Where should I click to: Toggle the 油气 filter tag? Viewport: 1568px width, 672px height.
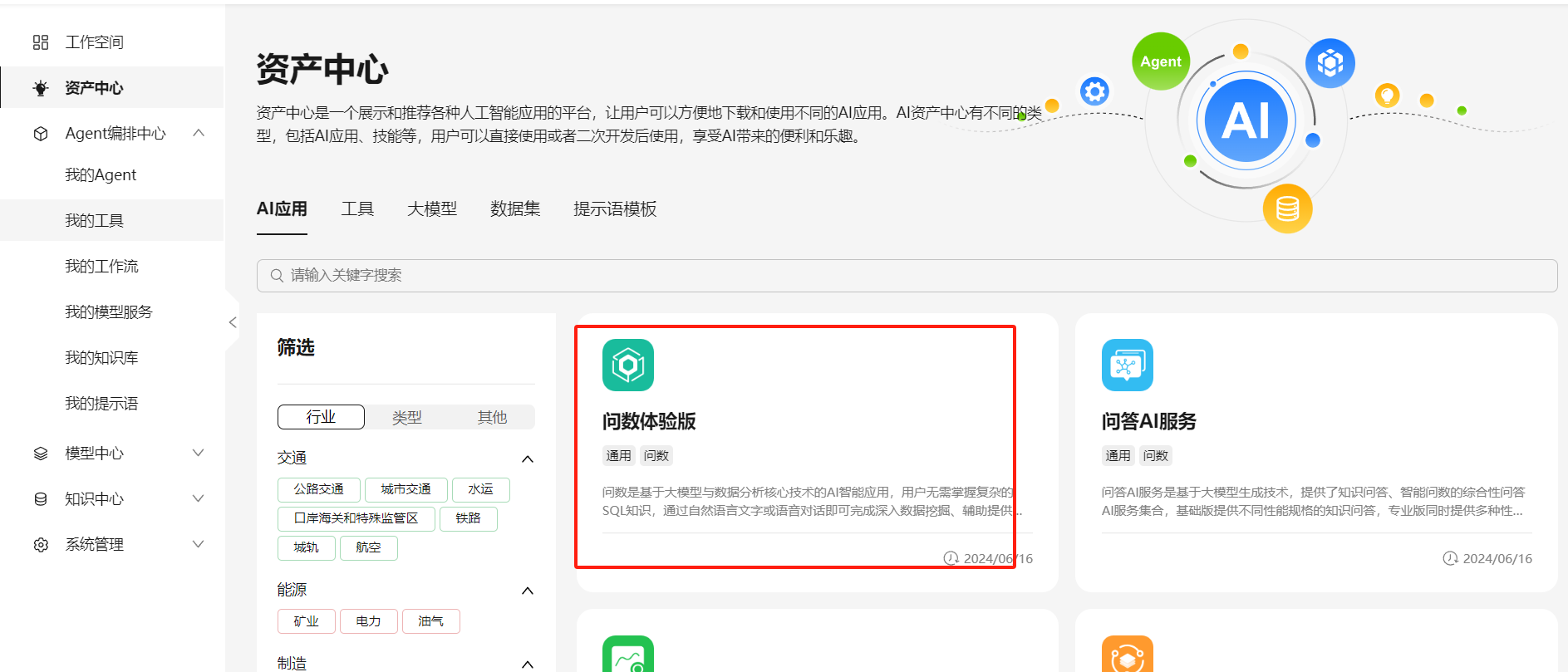(x=431, y=621)
